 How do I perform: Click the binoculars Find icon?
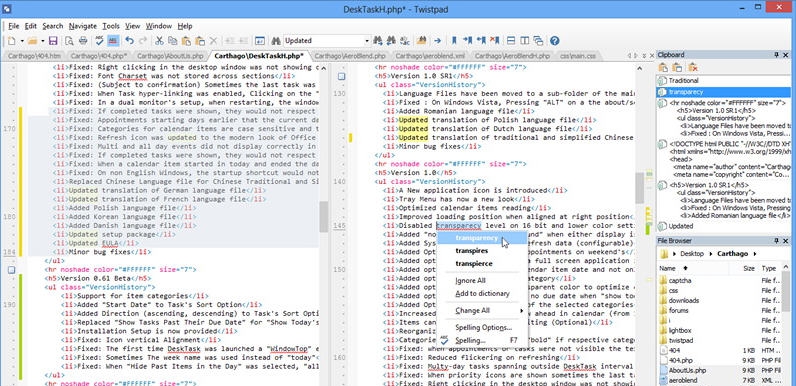(276, 41)
